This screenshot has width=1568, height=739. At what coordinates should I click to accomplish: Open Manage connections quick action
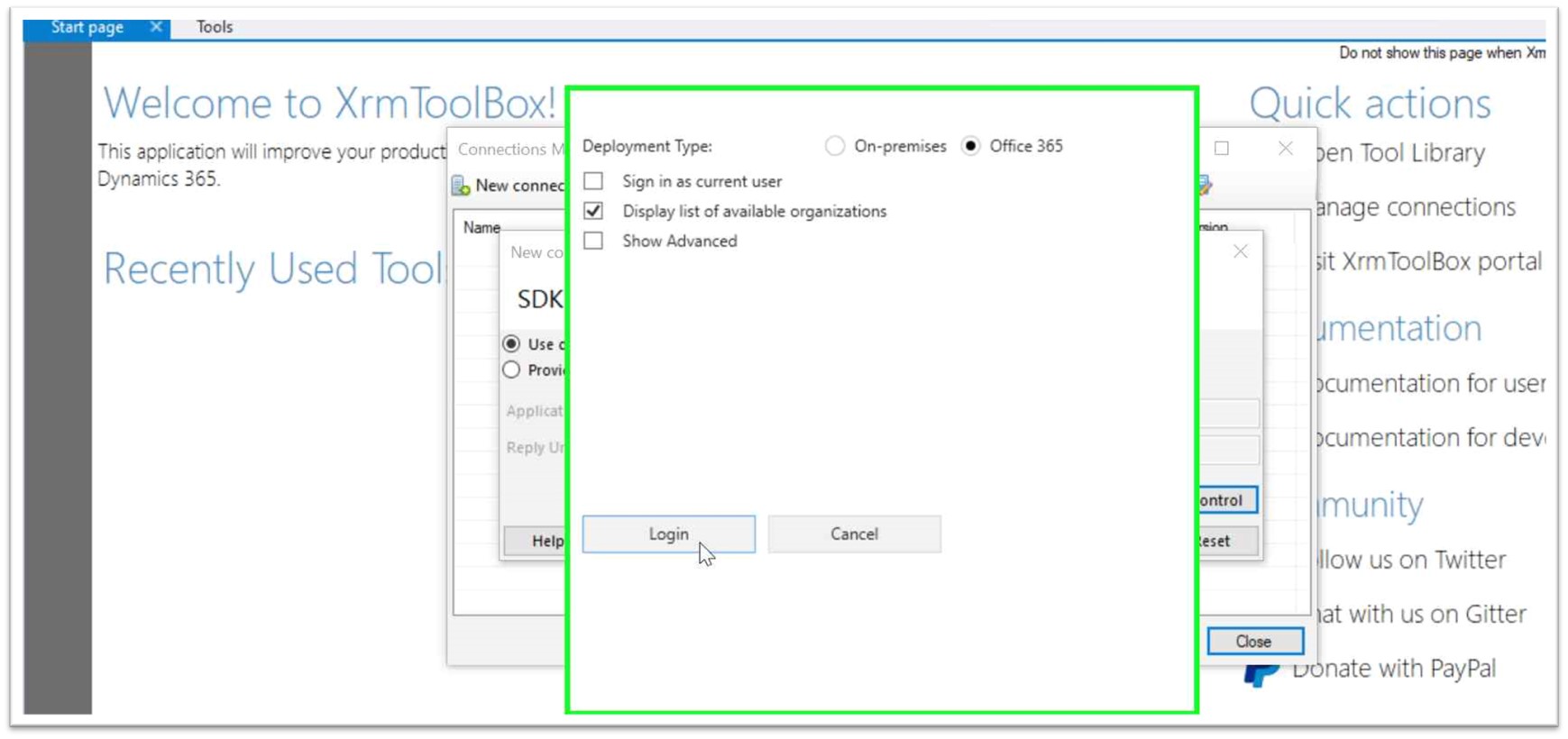click(x=1416, y=207)
